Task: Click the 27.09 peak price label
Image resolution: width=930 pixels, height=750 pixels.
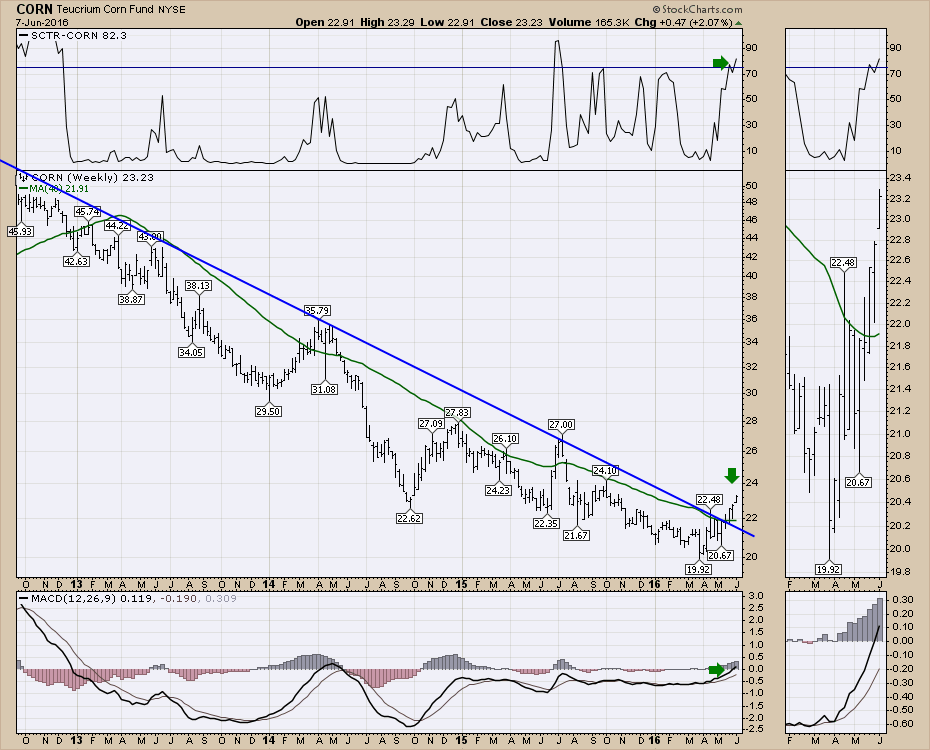Action: 431,424
